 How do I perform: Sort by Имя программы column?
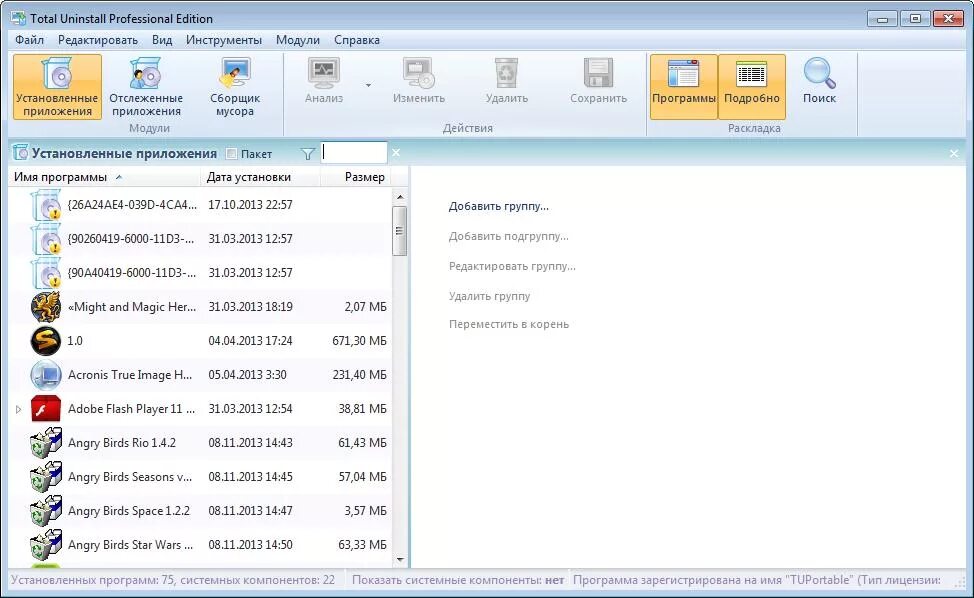104,177
